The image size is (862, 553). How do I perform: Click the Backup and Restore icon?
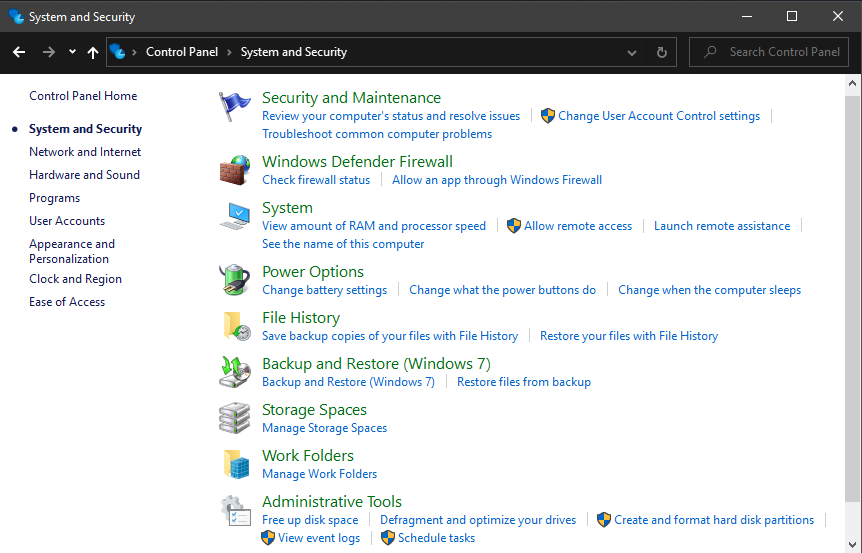tap(235, 372)
